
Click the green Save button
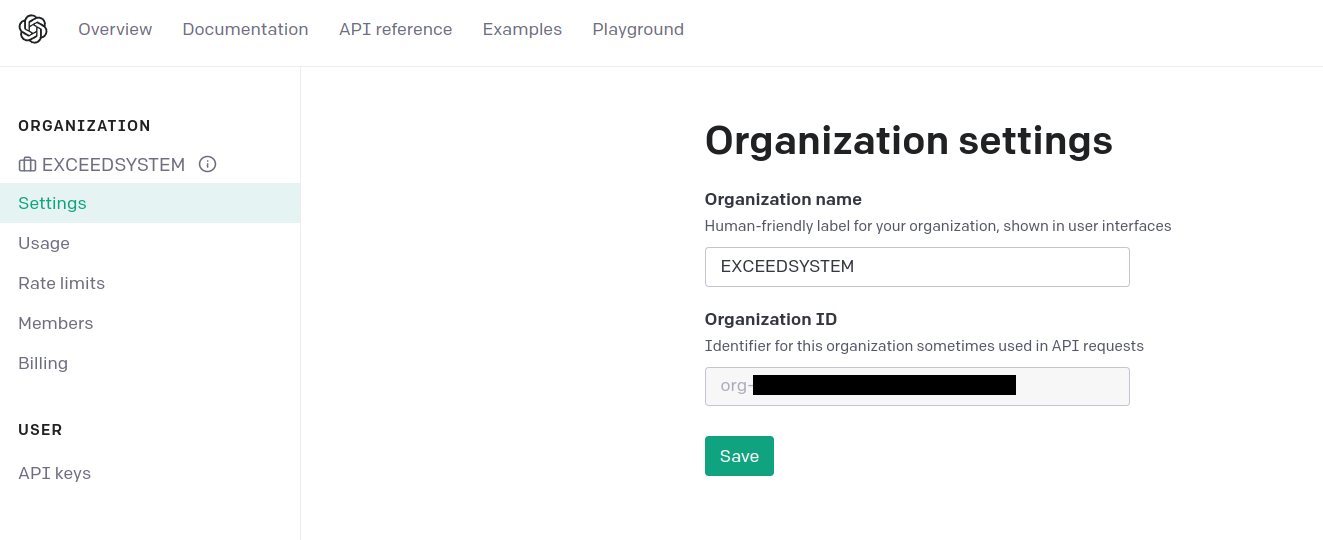tap(739, 456)
